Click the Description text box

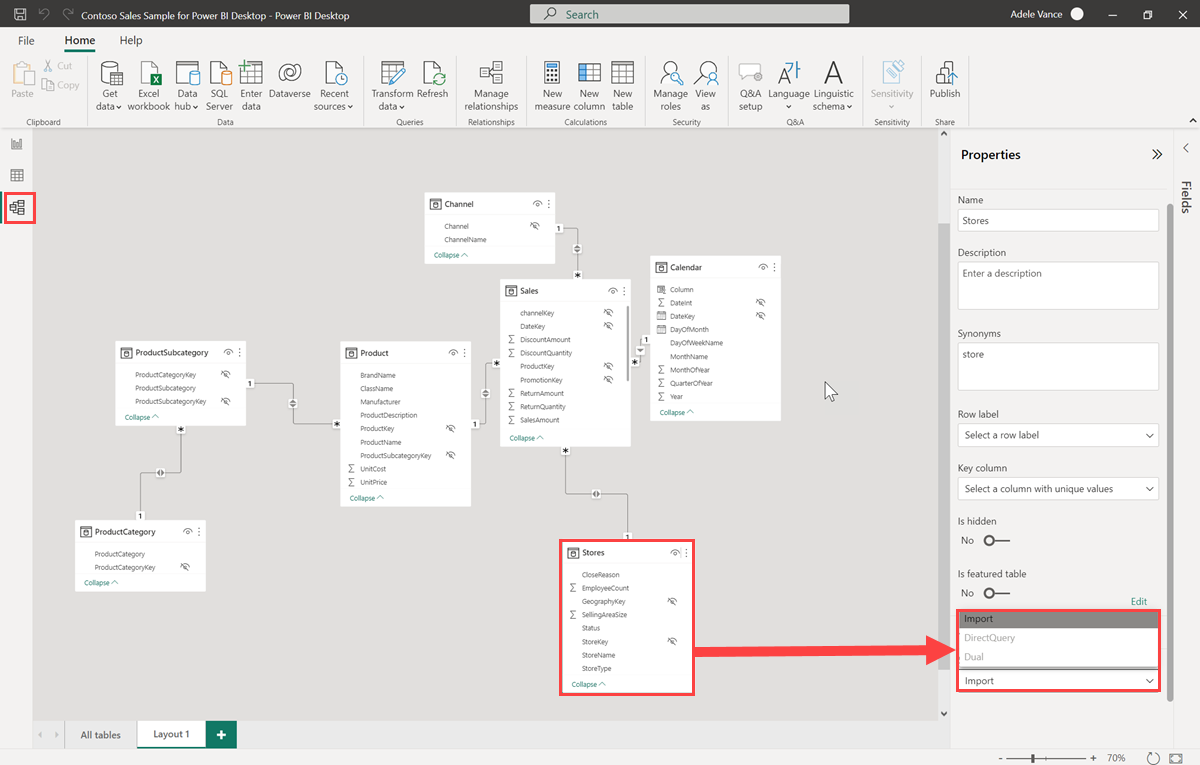pos(1058,286)
